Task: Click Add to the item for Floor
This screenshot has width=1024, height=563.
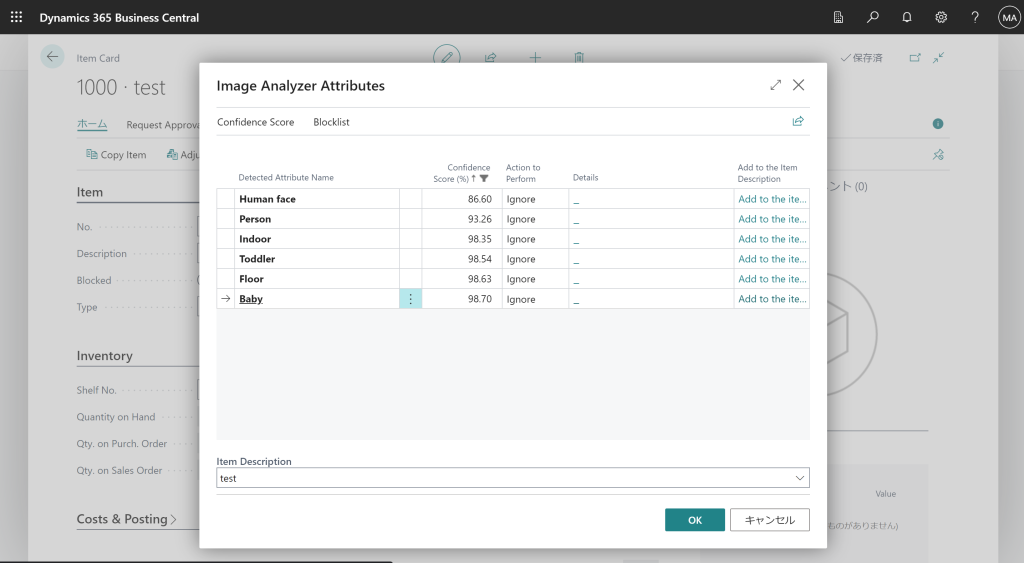Action: (x=772, y=279)
